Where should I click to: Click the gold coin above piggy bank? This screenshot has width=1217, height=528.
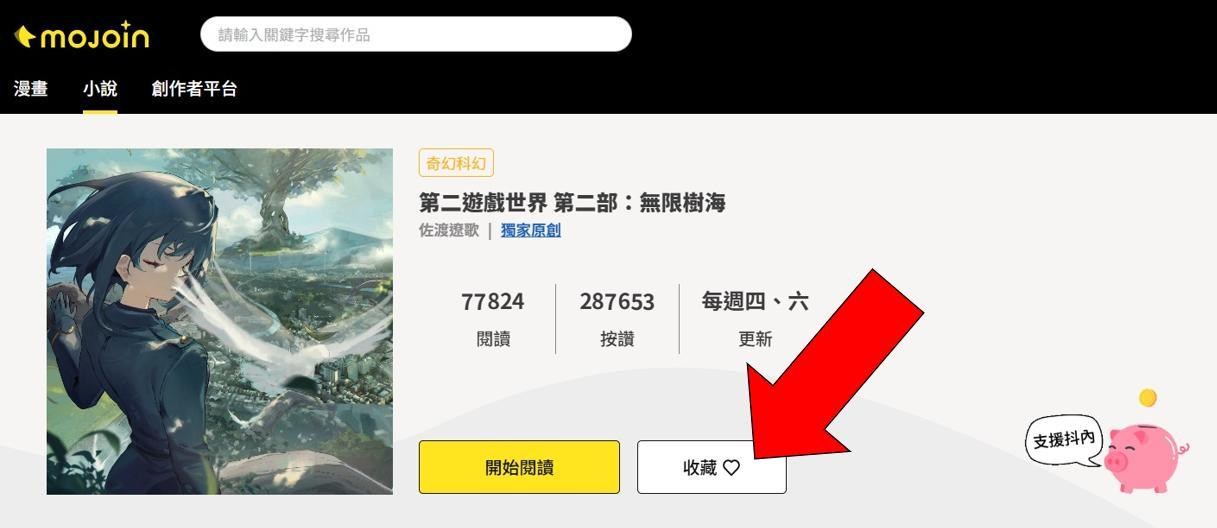pyautogui.click(x=1148, y=398)
